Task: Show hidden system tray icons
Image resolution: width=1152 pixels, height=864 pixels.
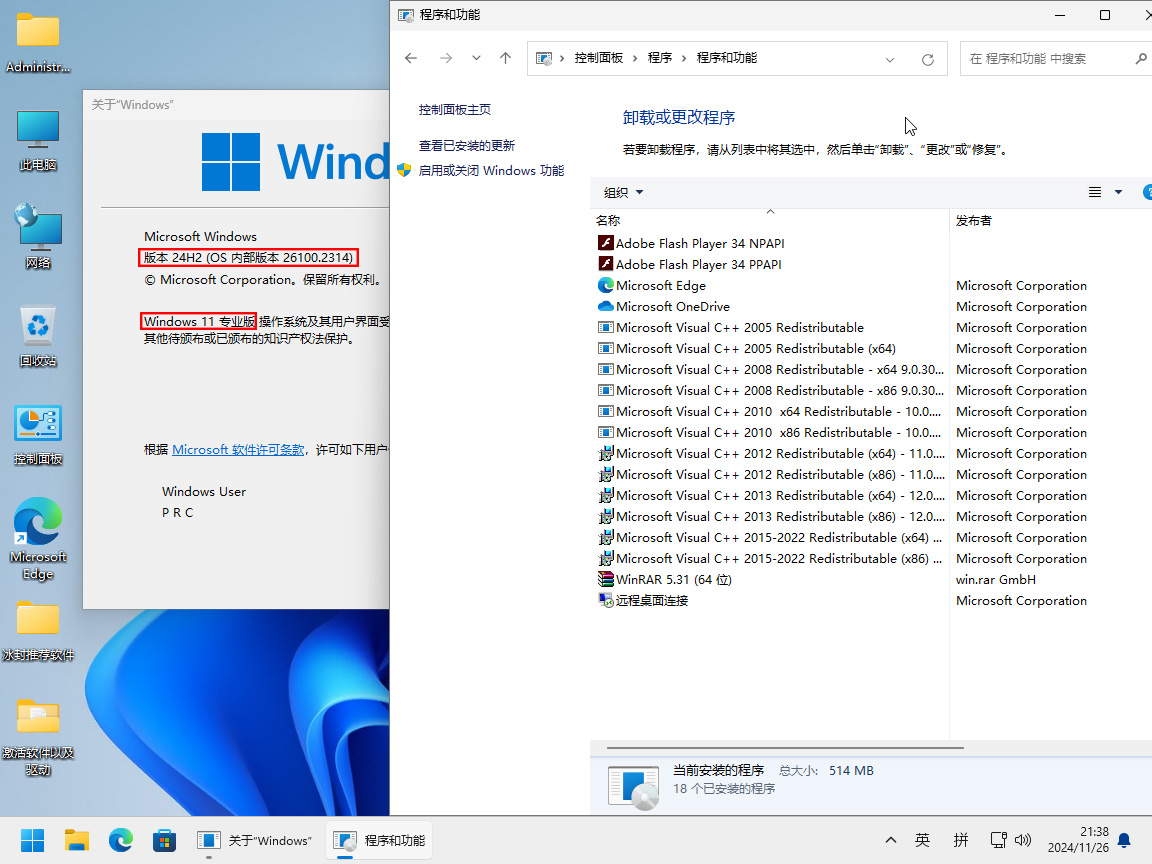Action: [890, 840]
